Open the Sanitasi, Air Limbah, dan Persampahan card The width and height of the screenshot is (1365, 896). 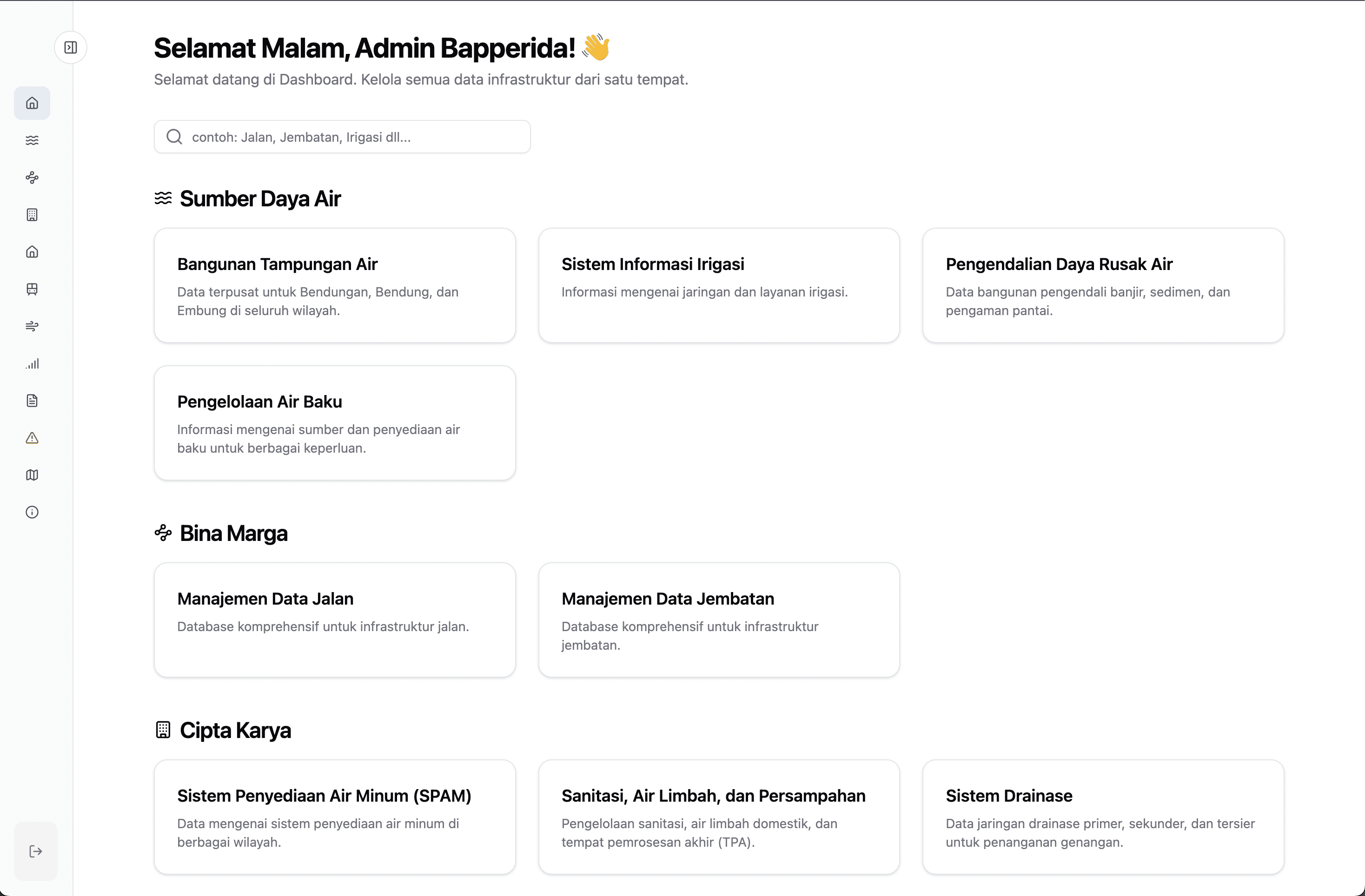[x=719, y=817]
